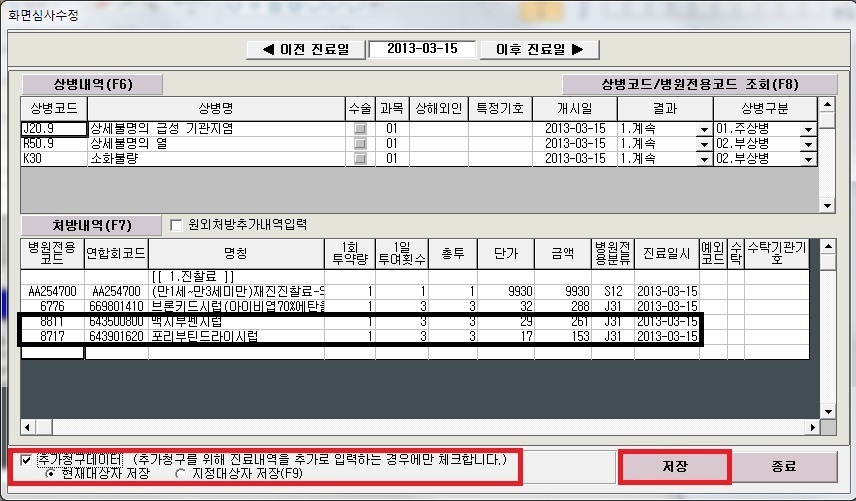Open 상병코드/병원전용코드 조회(F8) lookup
Image resolution: width=856 pixels, height=501 pixels.
[x=685, y=85]
